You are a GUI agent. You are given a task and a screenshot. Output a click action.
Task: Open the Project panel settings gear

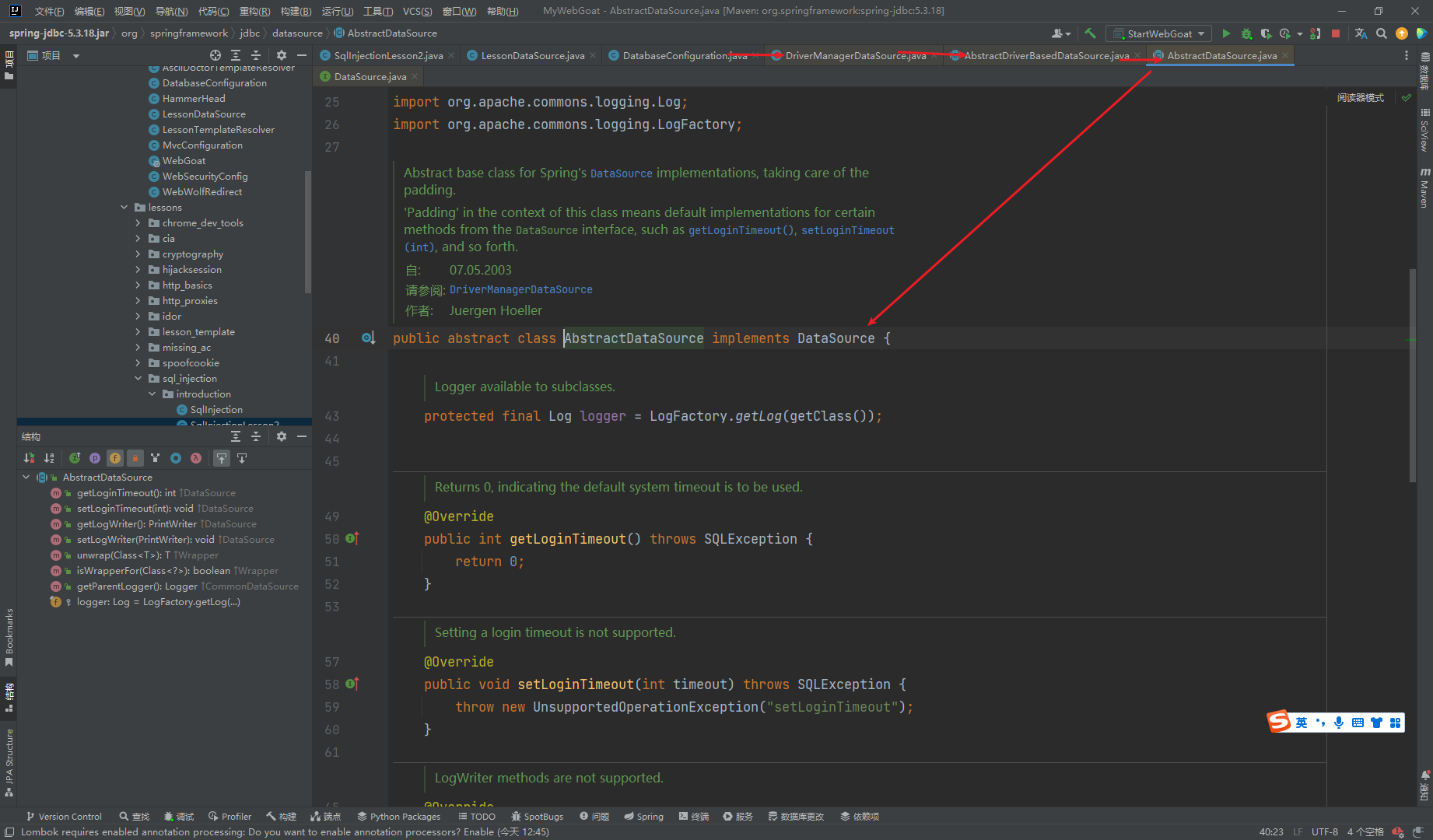click(x=282, y=55)
